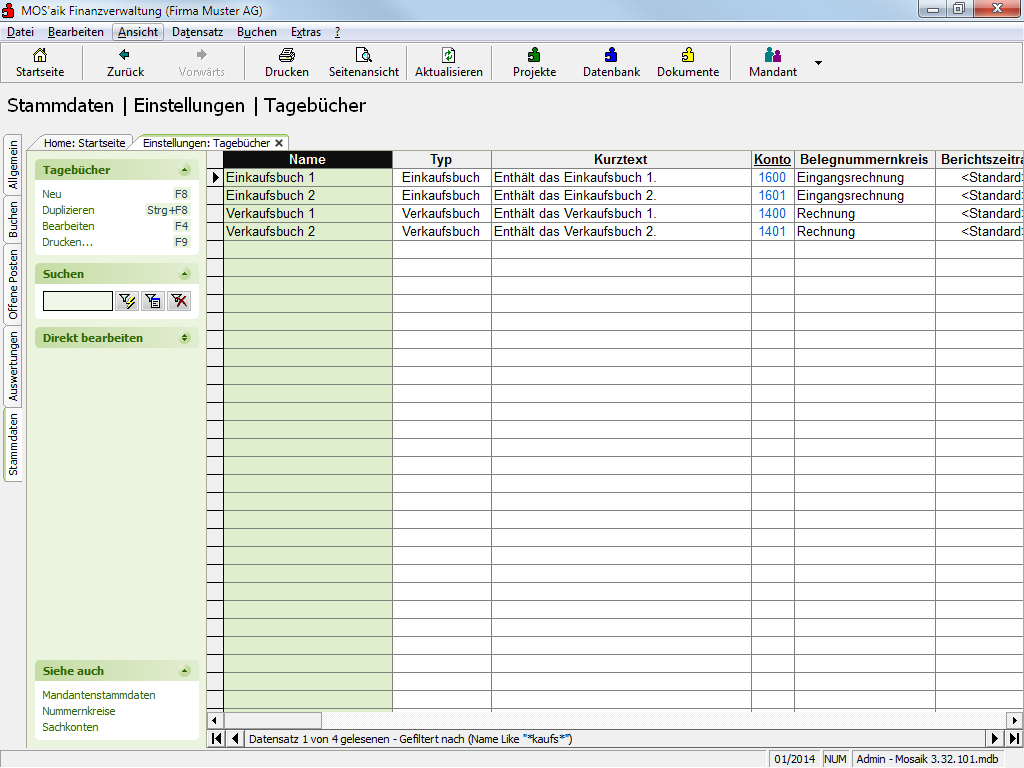Screen dimensions: 1024x768
Task: Remove filter with red X filter icon
Action: point(179,301)
